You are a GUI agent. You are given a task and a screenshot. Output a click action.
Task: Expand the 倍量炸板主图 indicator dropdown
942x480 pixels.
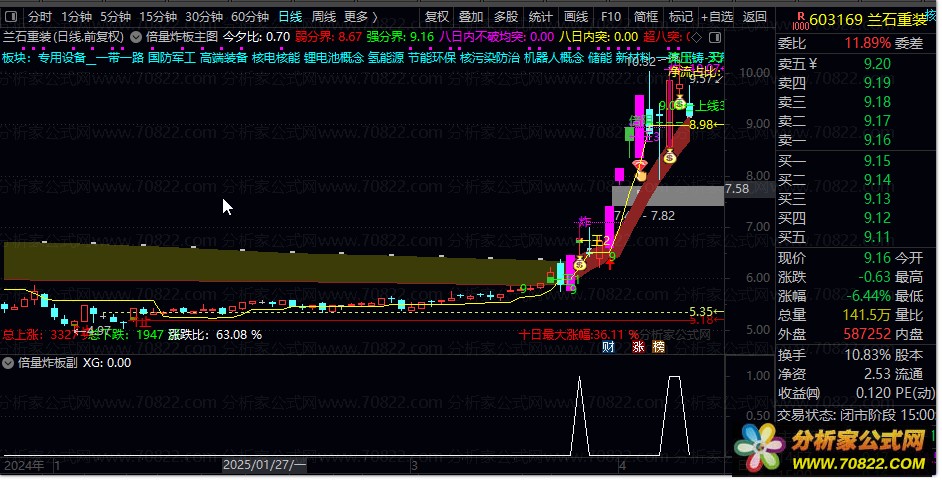point(136,37)
